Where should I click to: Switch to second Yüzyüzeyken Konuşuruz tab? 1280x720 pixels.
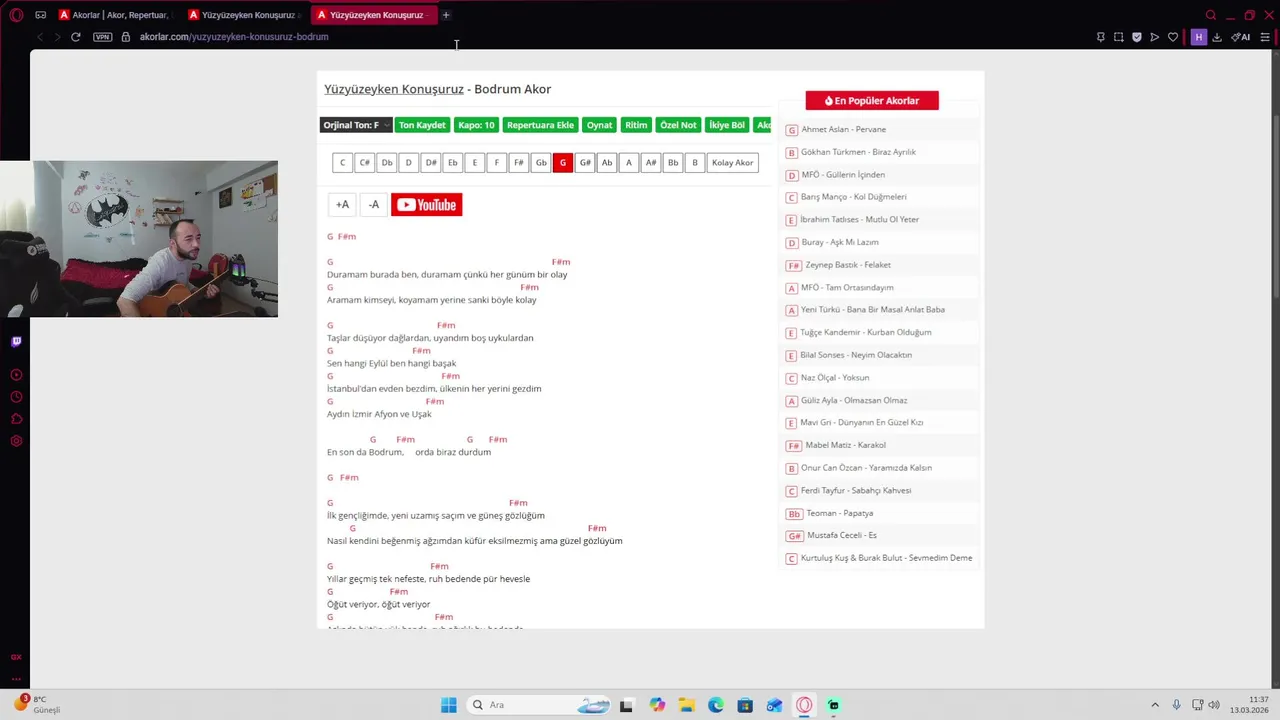pyautogui.click(x=244, y=15)
